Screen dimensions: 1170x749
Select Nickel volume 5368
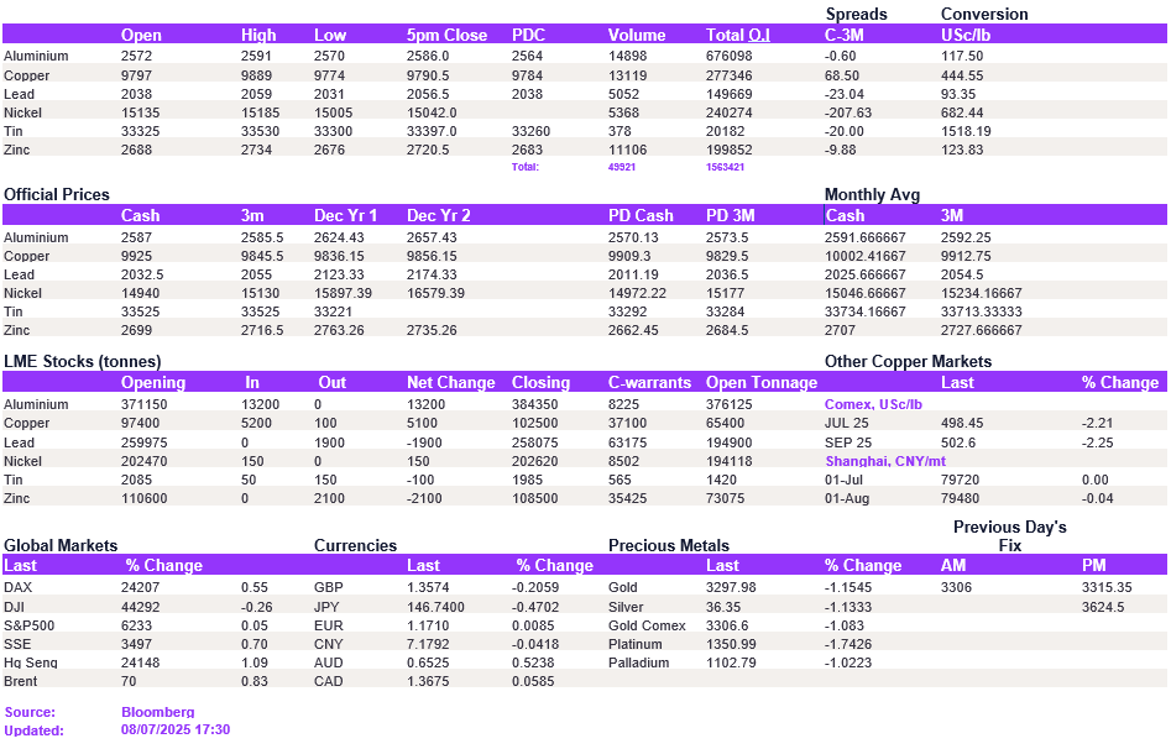623,113
